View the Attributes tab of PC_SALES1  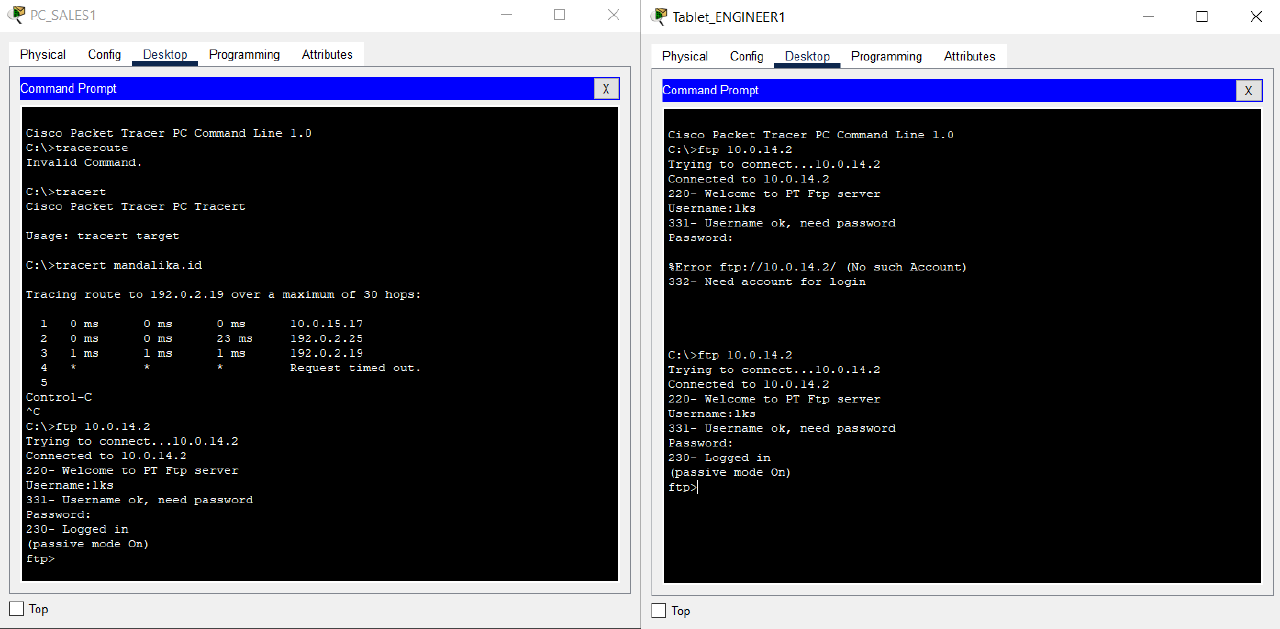(x=327, y=55)
